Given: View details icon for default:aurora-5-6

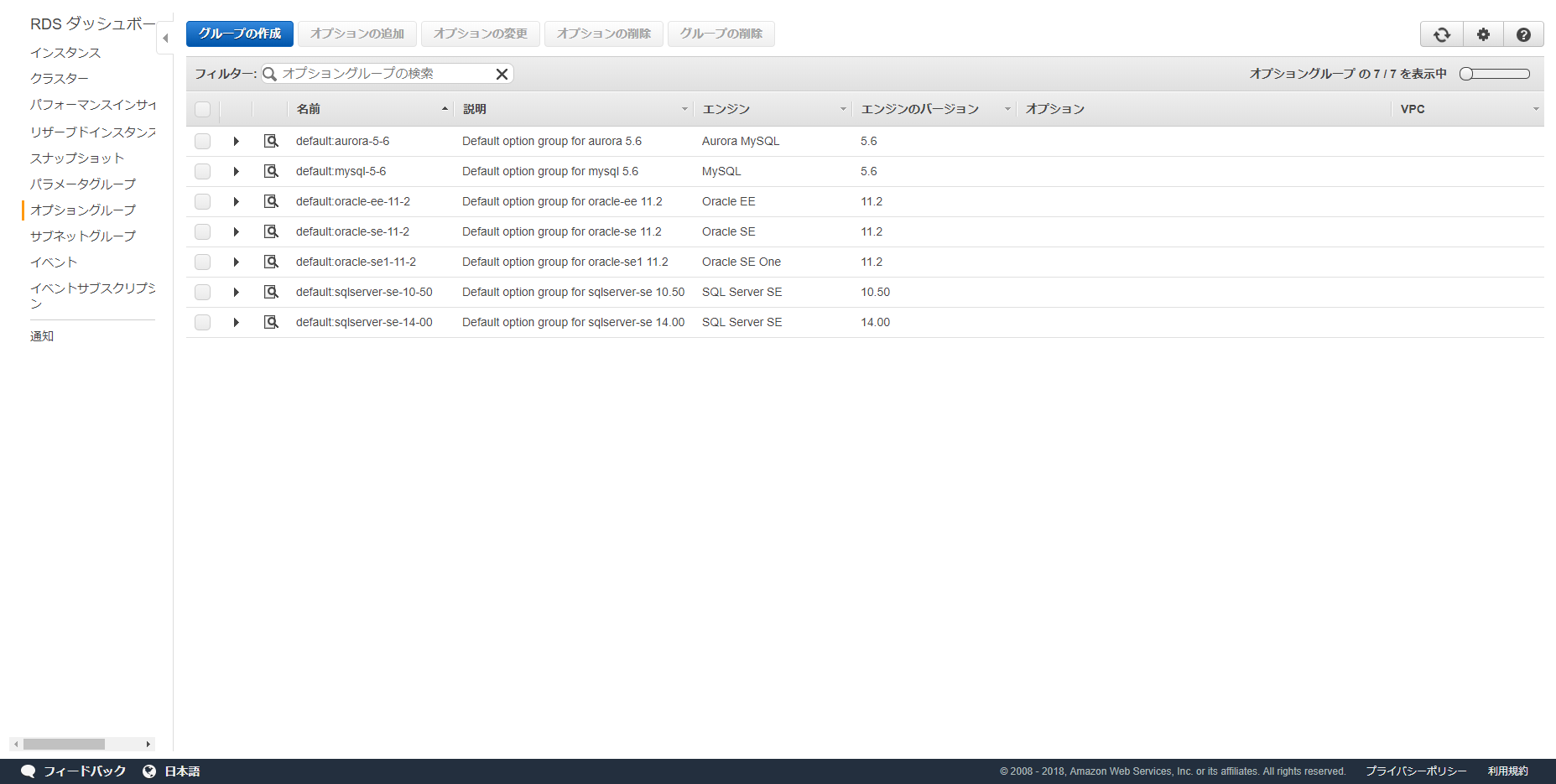Looking at the screenshot, I should [271, 141].
